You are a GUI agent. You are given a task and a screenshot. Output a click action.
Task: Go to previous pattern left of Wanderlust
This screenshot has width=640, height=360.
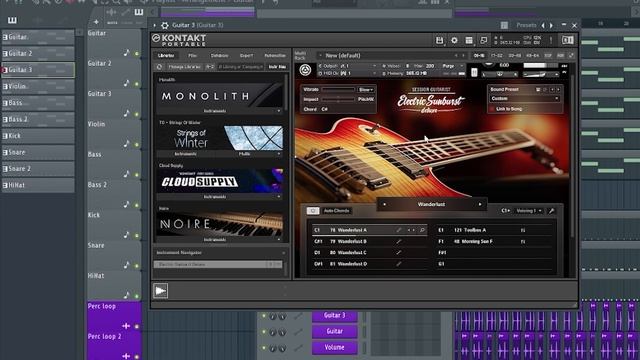coord(384,204)
